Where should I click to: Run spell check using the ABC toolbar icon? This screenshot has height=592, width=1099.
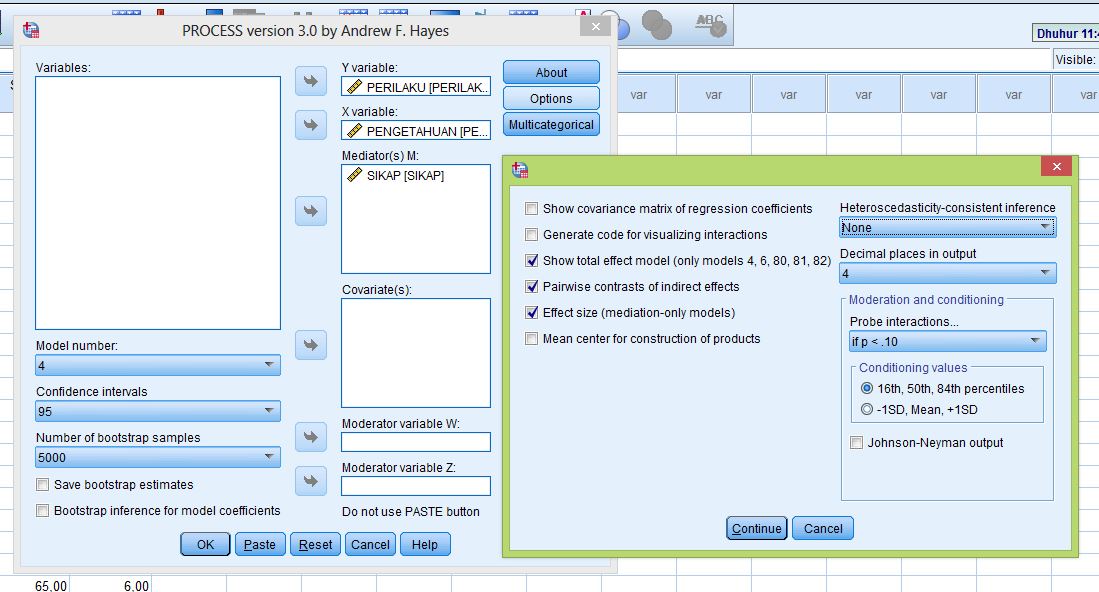pyautogui.click(x=709, y=24)
